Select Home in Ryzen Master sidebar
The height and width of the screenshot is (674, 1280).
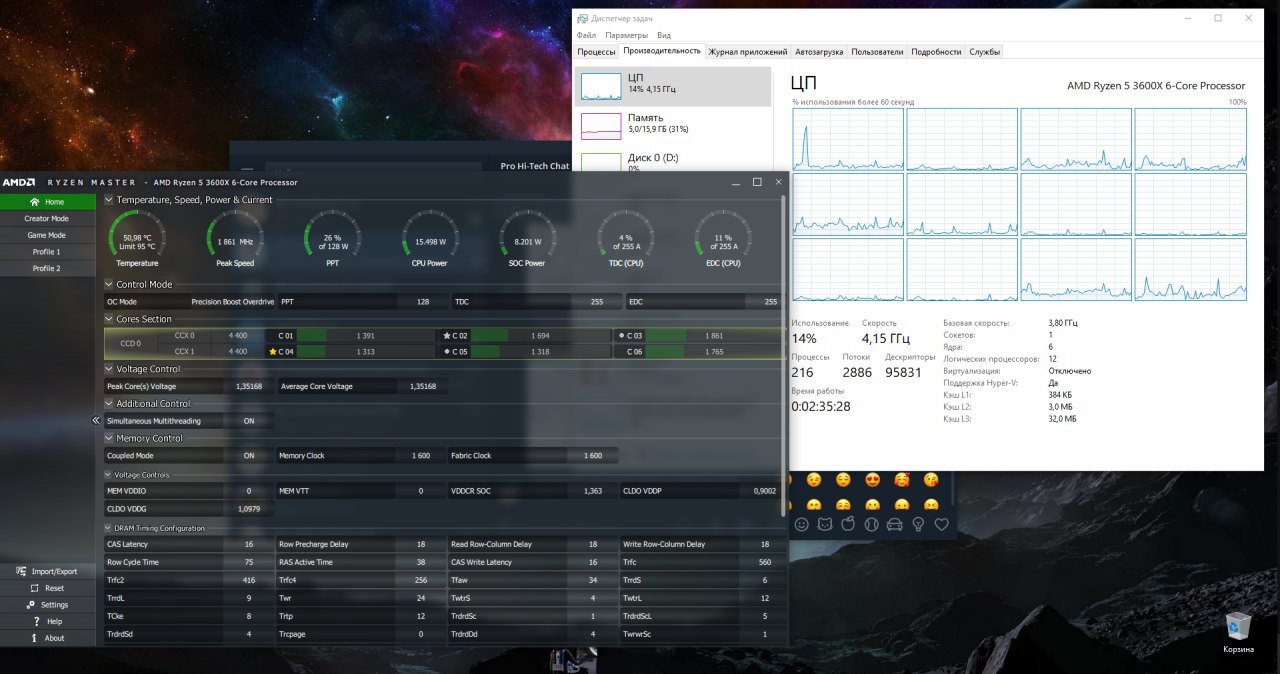pos(48,201)
